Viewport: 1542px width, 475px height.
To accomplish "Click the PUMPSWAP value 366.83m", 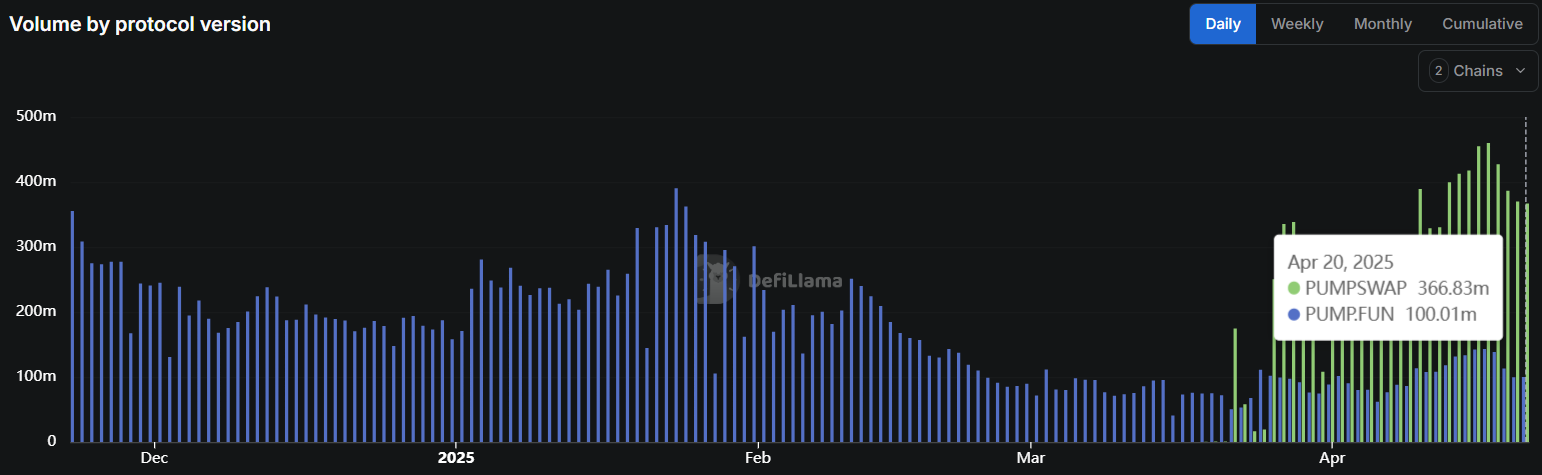I will pos(1451,288).
